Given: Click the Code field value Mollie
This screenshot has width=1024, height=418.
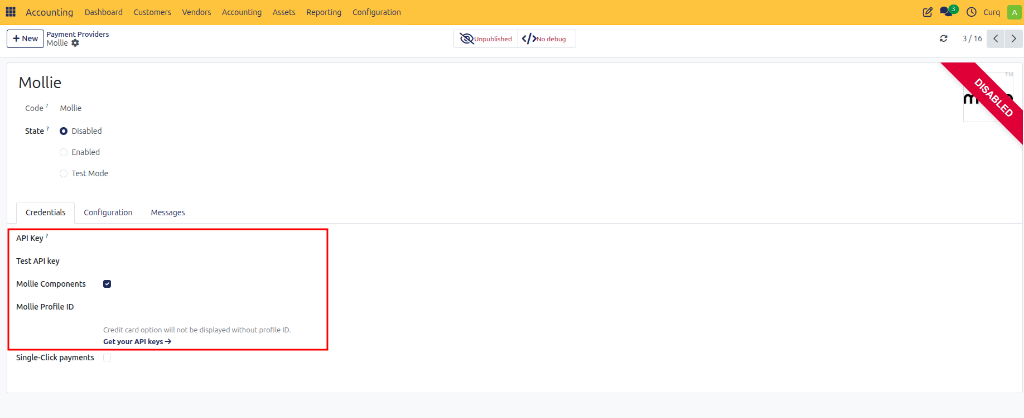Looking at the screenshot, I should [71, 108].
